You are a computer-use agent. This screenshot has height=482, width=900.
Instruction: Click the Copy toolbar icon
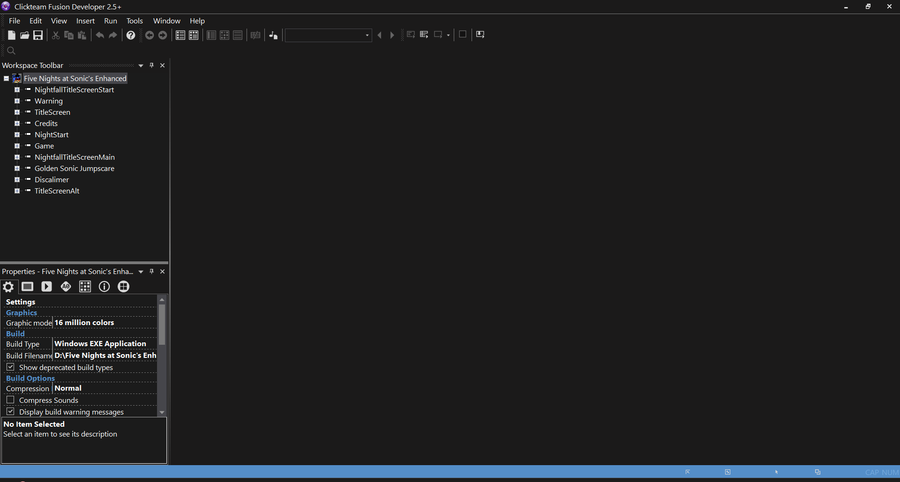[69, 36]
